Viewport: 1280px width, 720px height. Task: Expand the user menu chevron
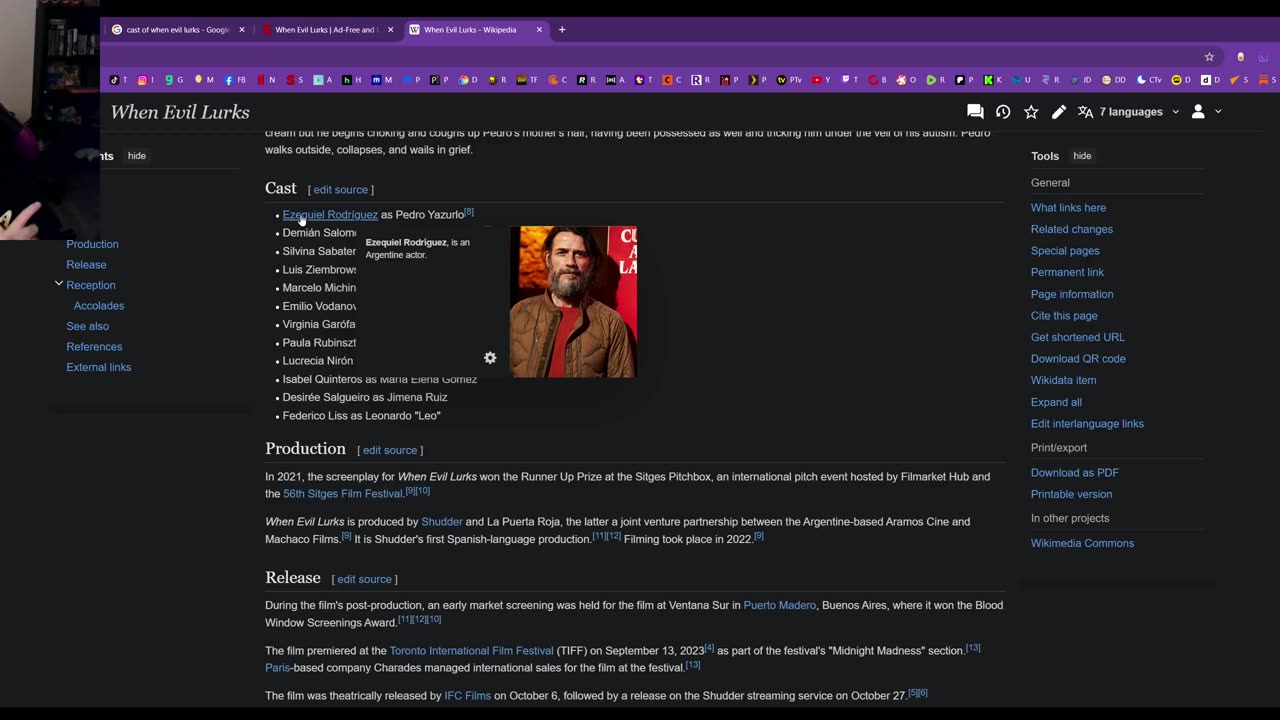[x=1218, y=112]
